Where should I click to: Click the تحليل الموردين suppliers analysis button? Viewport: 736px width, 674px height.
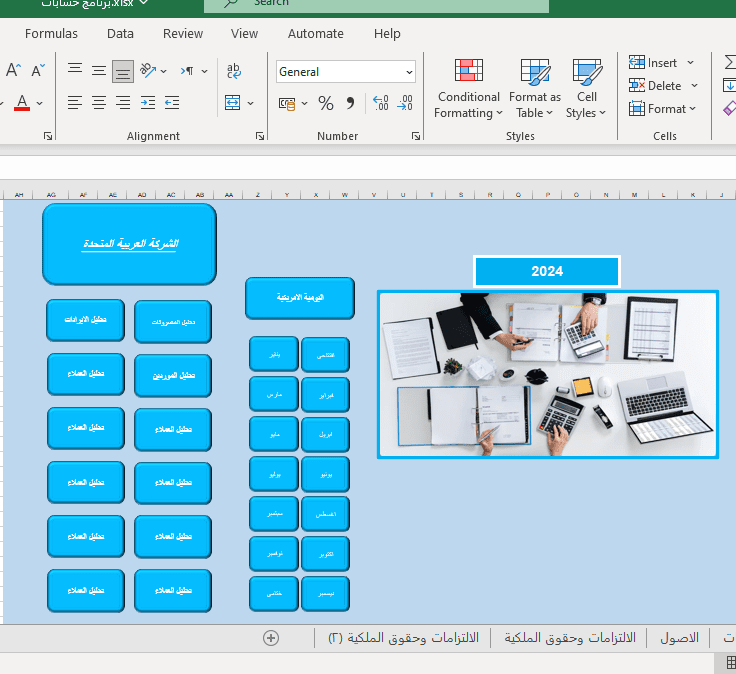(x=173, y=376)
